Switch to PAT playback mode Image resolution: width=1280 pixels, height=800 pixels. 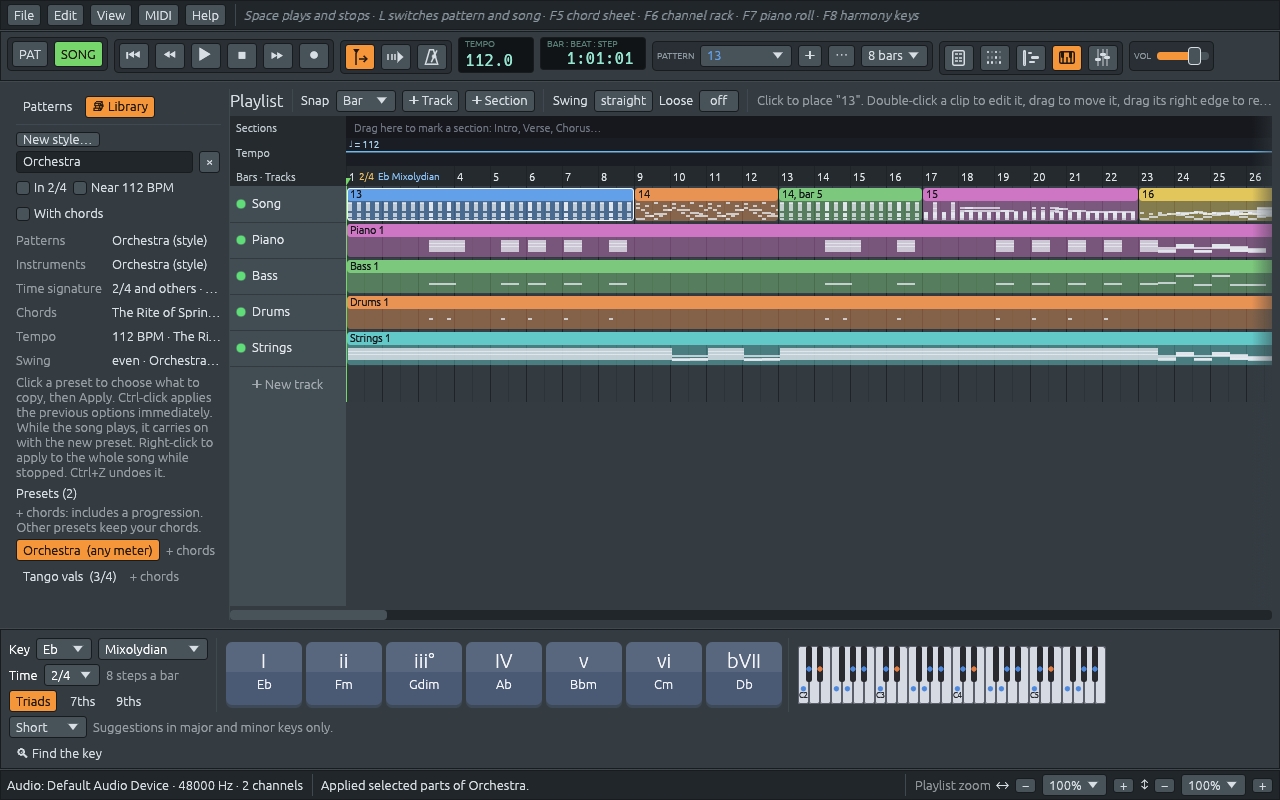30,55
